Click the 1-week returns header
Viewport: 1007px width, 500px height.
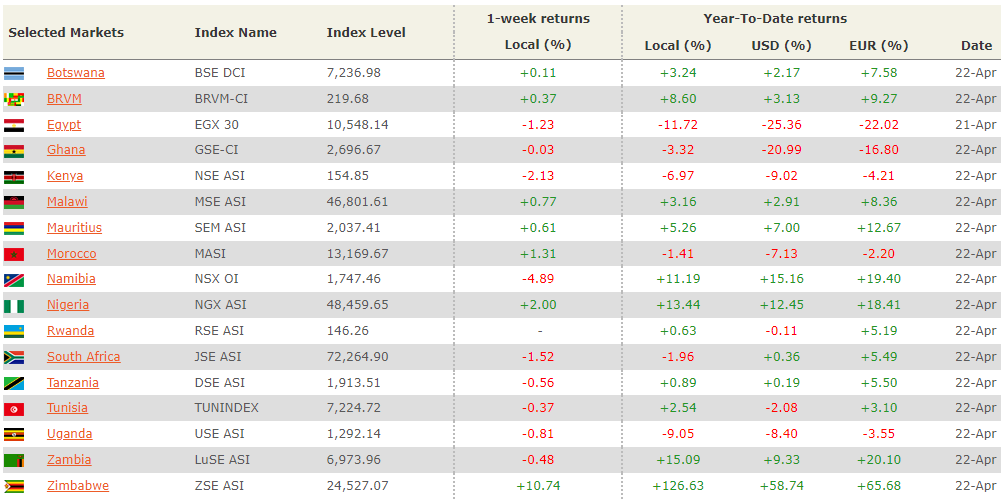click(x=538, y=19)
